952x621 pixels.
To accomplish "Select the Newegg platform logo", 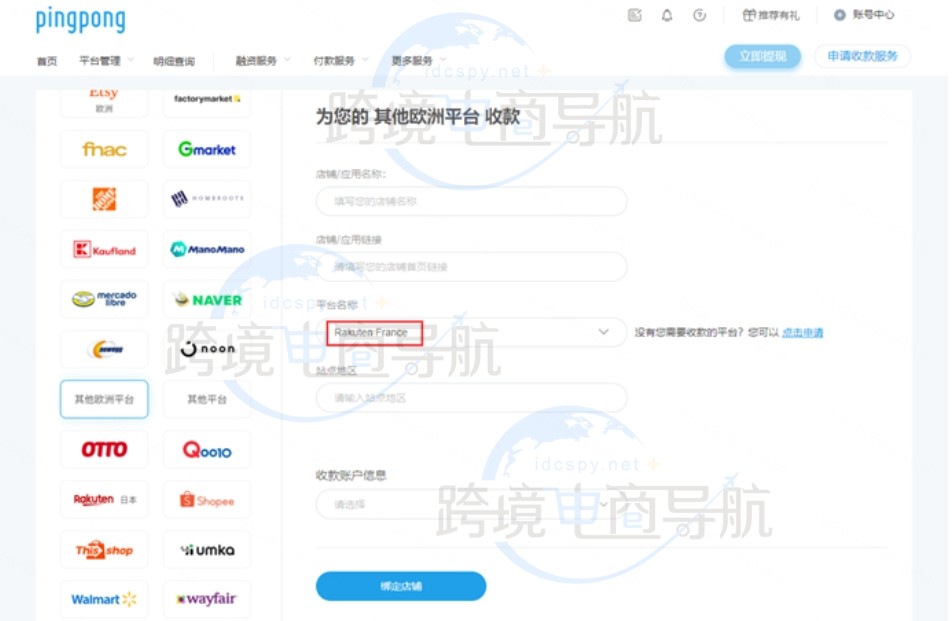I will pyautogui.click(x=104, y=349).
